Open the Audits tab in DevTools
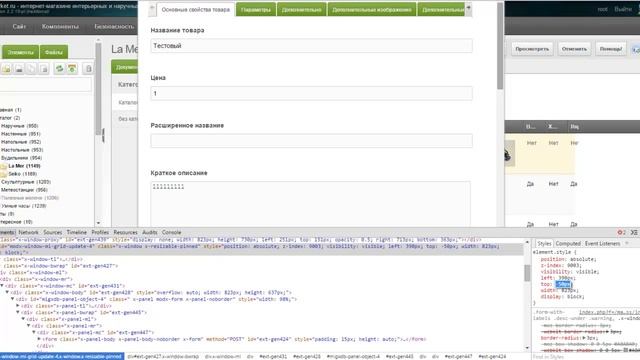This screenshot has height=360, width=640. (150, 232)
